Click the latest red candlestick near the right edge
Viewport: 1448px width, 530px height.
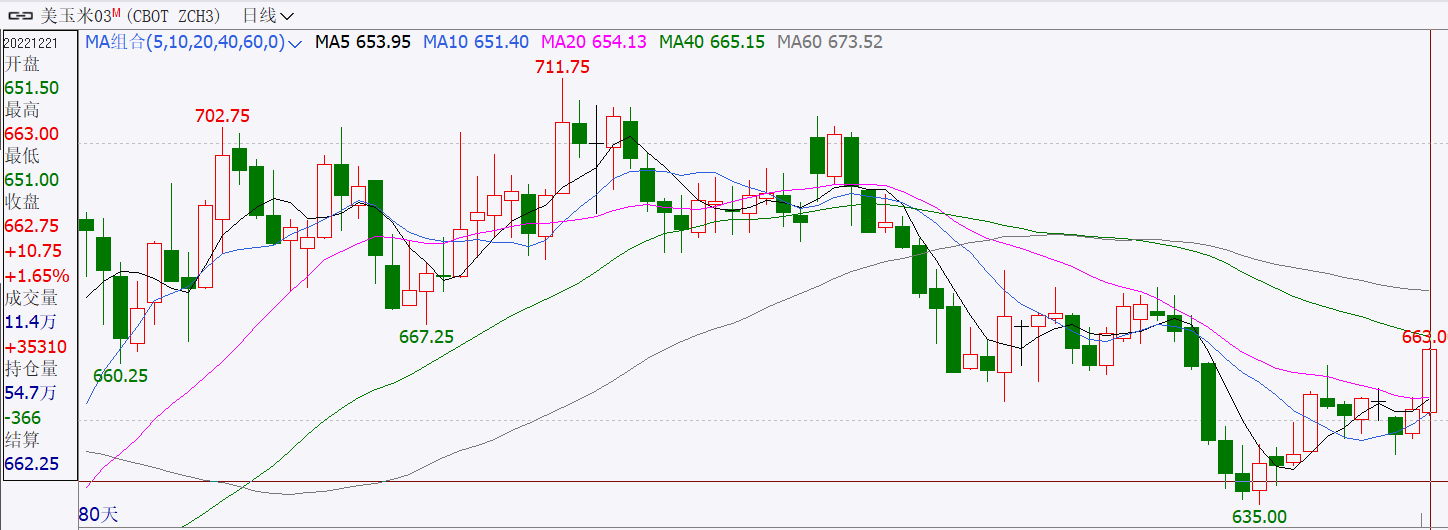[1429, 381]
